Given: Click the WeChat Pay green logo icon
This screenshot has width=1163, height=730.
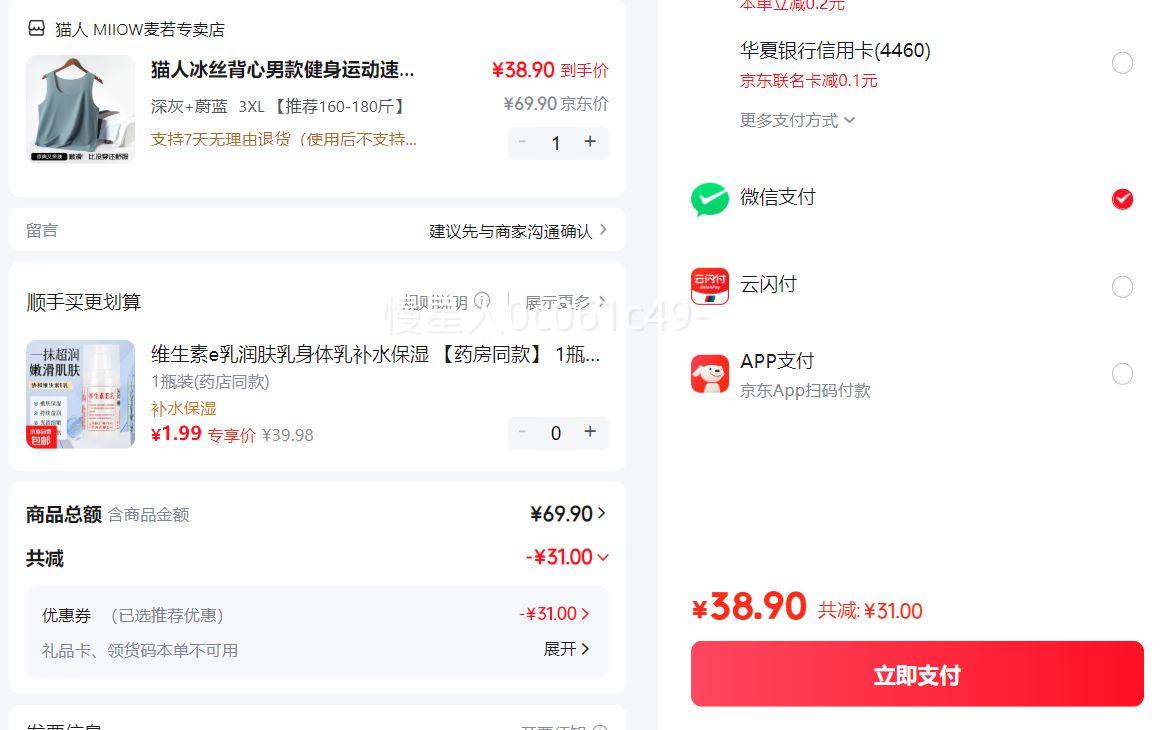Looking at the screenshot, I should point(709,199).
